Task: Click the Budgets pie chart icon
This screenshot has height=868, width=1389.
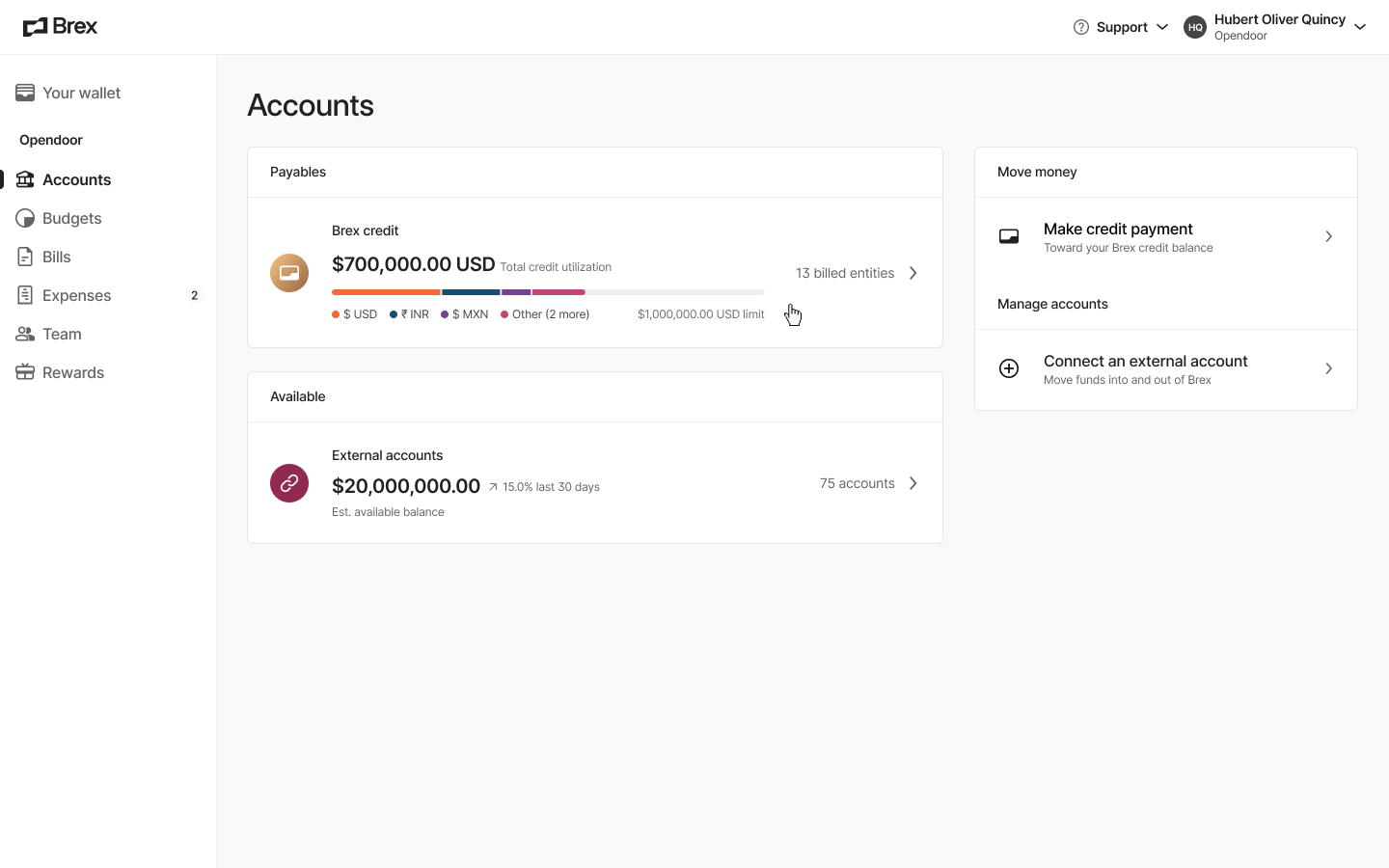Action: (x=25, y=218)
